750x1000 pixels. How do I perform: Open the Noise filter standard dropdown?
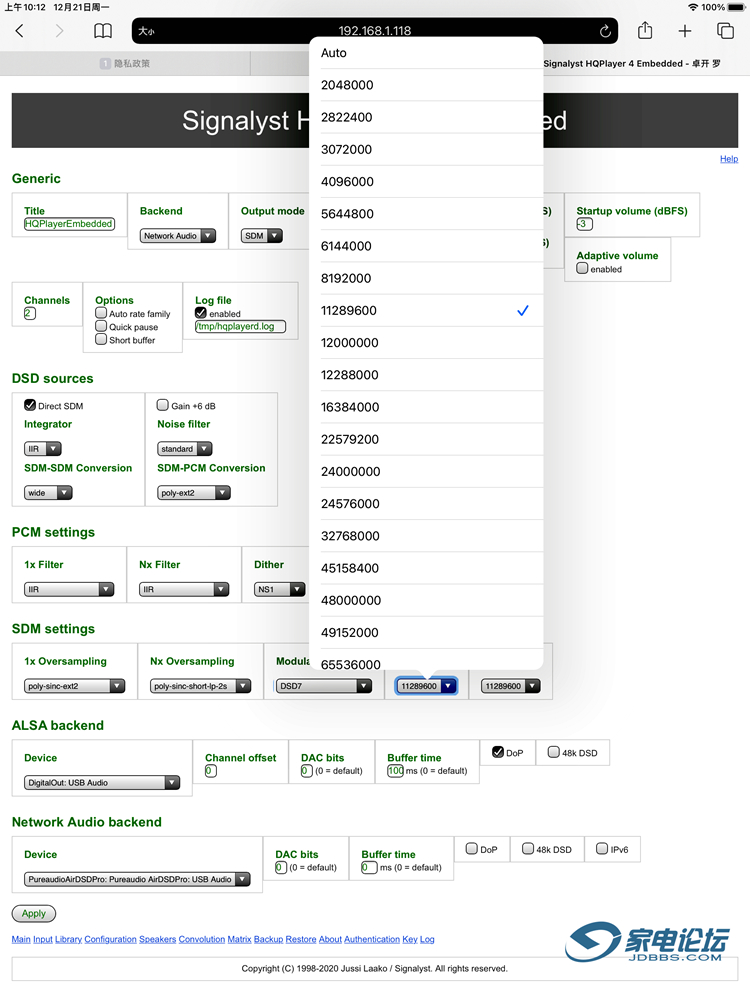click(x=185, y=449)
